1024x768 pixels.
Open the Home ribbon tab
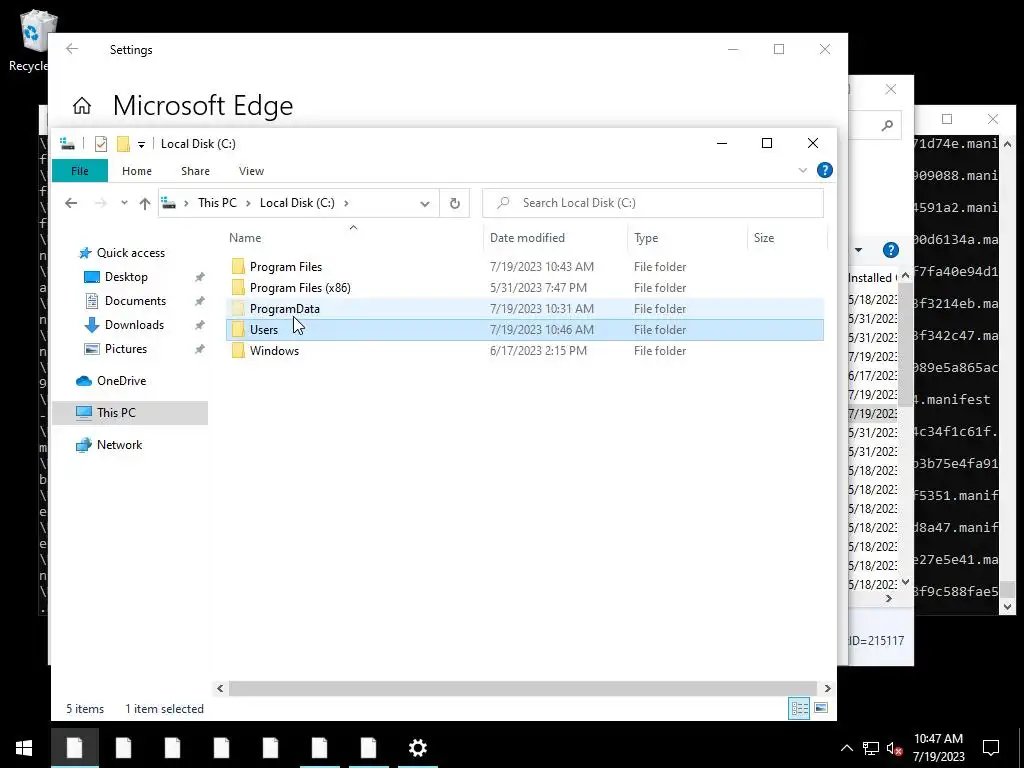point(136,171)
